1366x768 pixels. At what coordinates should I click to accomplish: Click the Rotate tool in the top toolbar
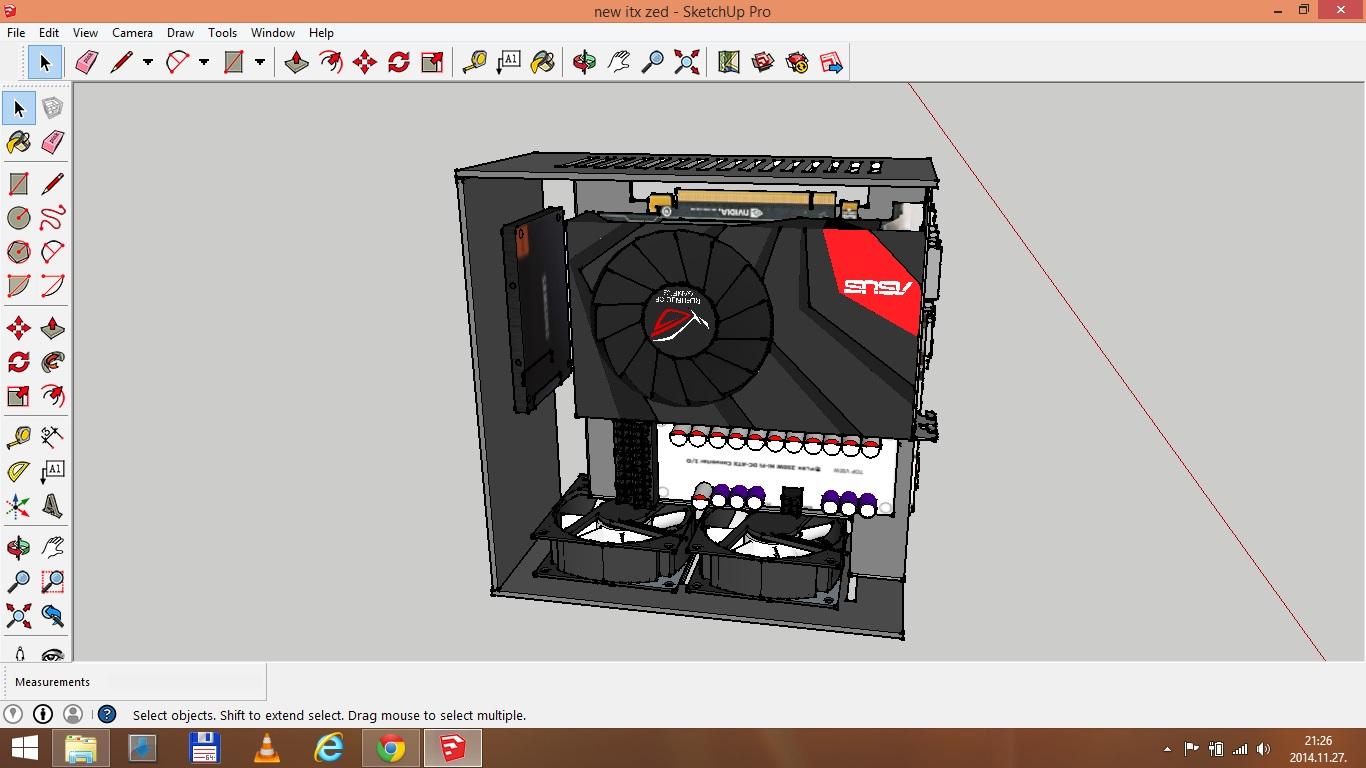click(399, 63)
